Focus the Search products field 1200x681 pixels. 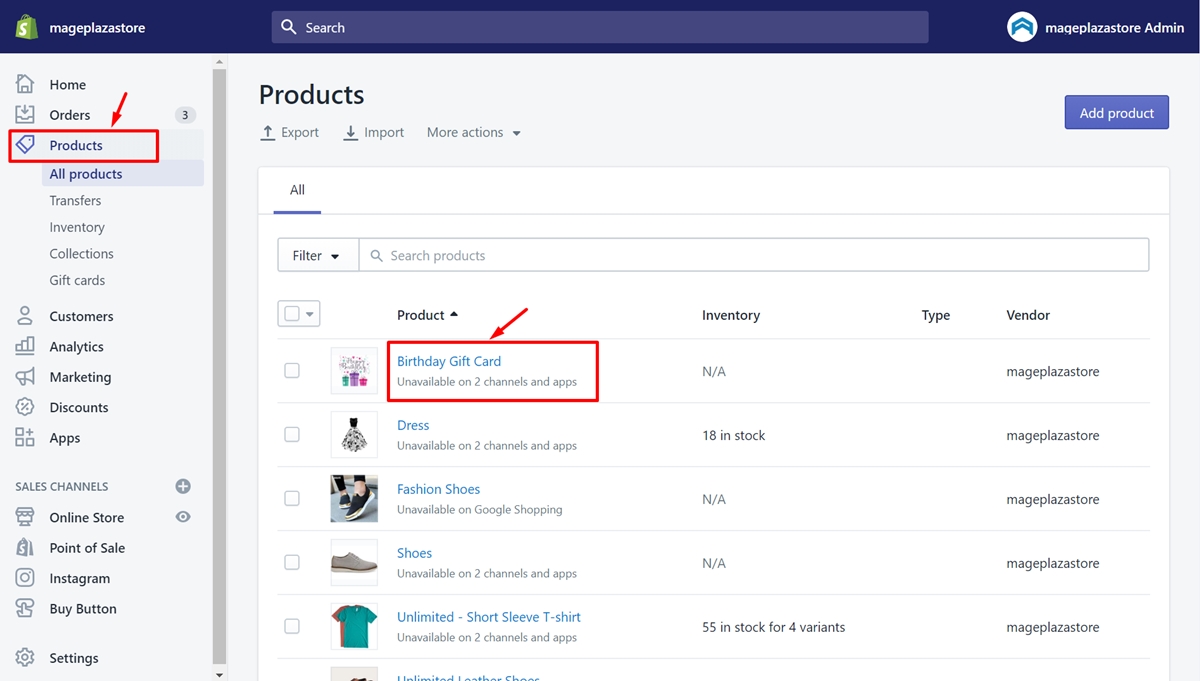click(x=760, y=256)
